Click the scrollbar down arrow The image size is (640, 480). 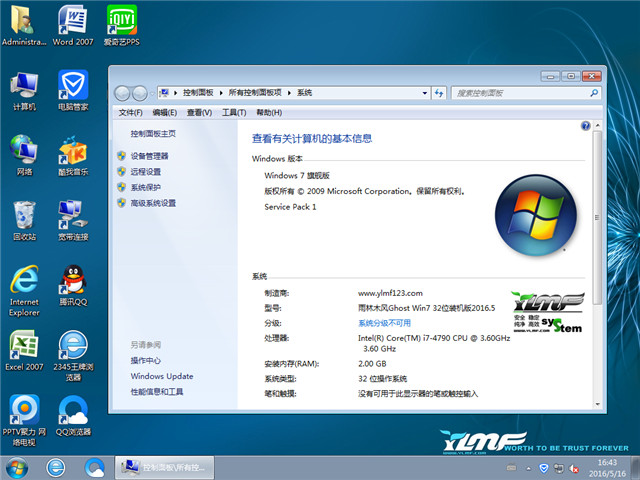pos(597,404)
